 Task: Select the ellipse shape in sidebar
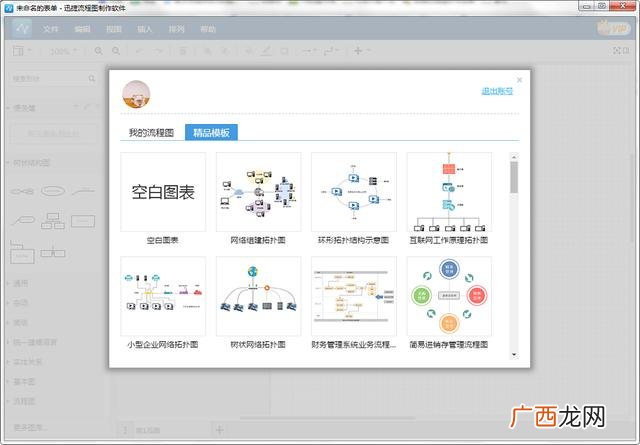pos(53,191)
